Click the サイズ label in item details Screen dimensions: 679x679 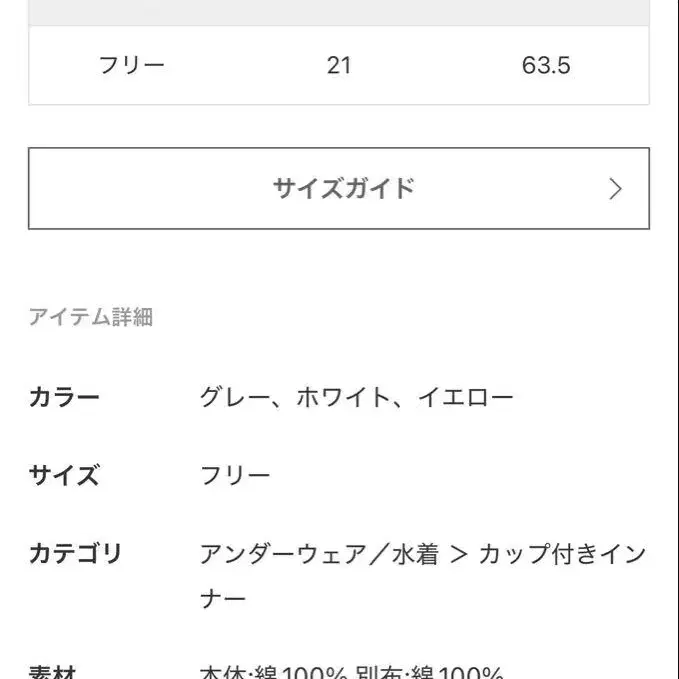(x=64, y=475)
